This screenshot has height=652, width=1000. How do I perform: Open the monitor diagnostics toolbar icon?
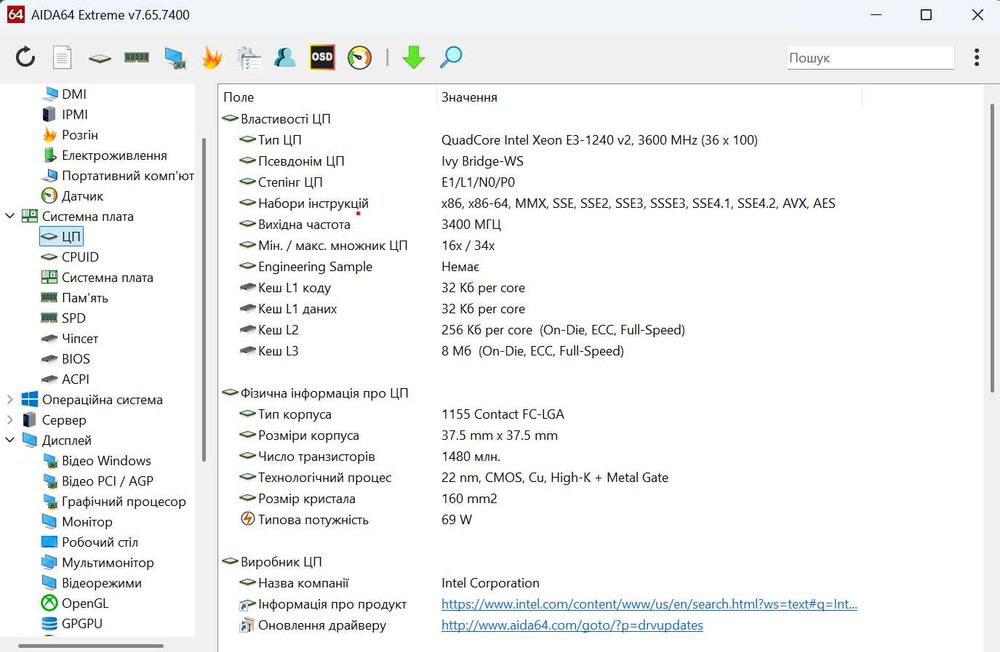(174, 57)
